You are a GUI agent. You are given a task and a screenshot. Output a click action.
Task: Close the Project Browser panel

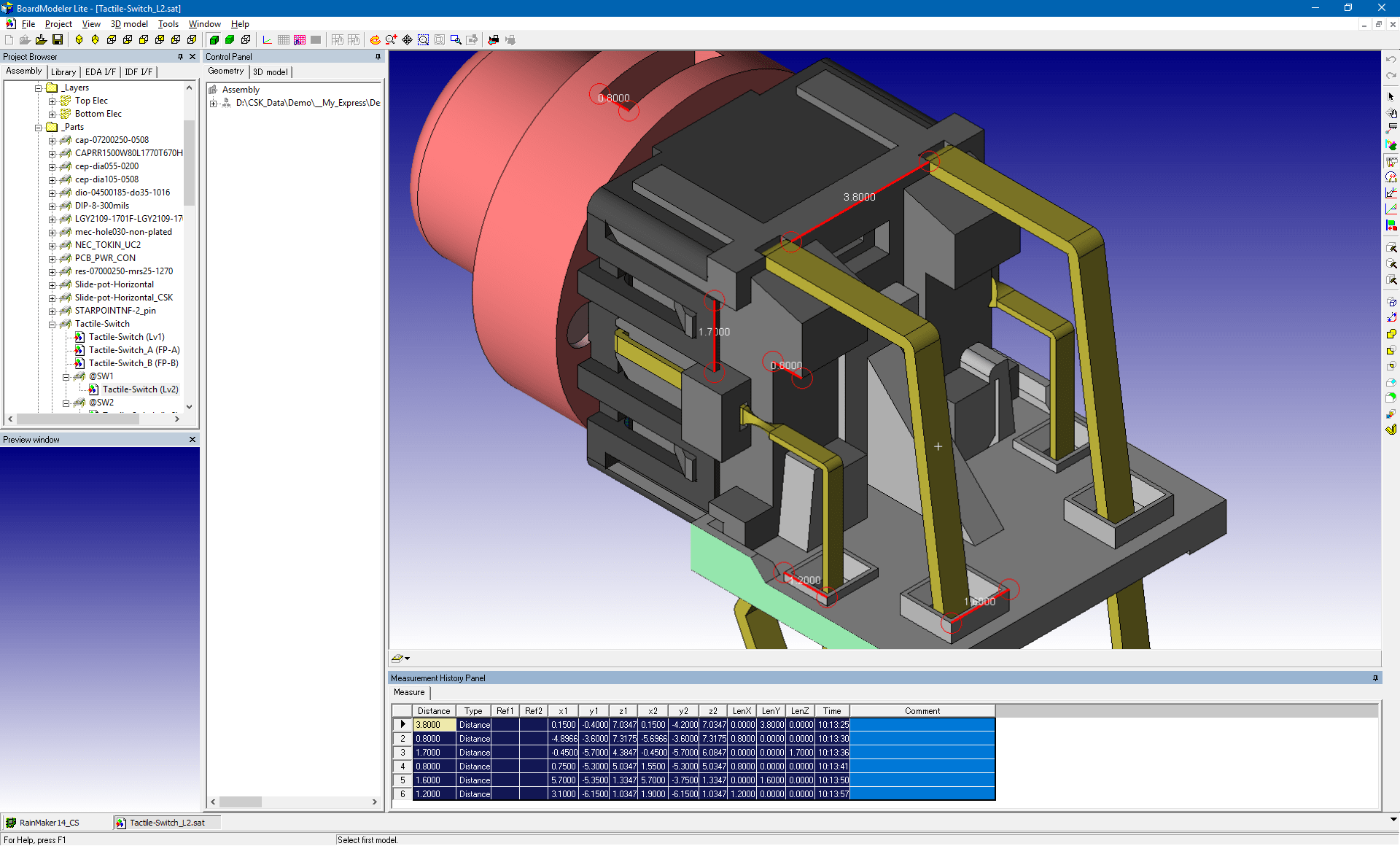(192, 57)
